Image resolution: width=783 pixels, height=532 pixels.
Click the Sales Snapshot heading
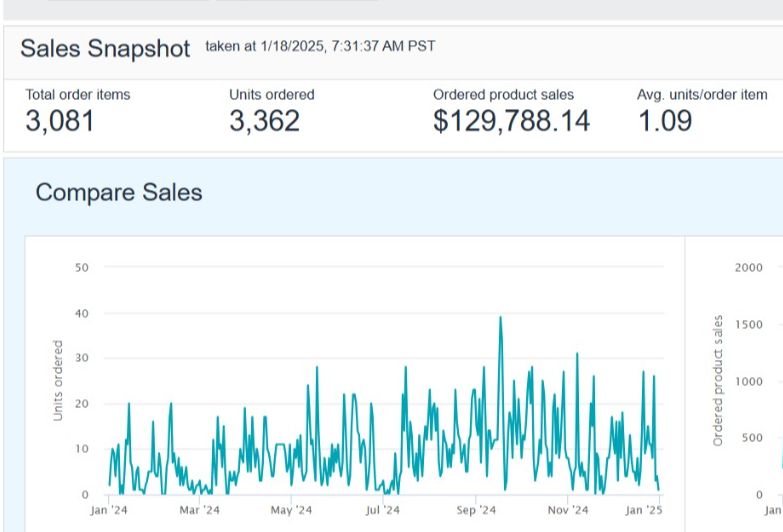click(x=105, y=49)
